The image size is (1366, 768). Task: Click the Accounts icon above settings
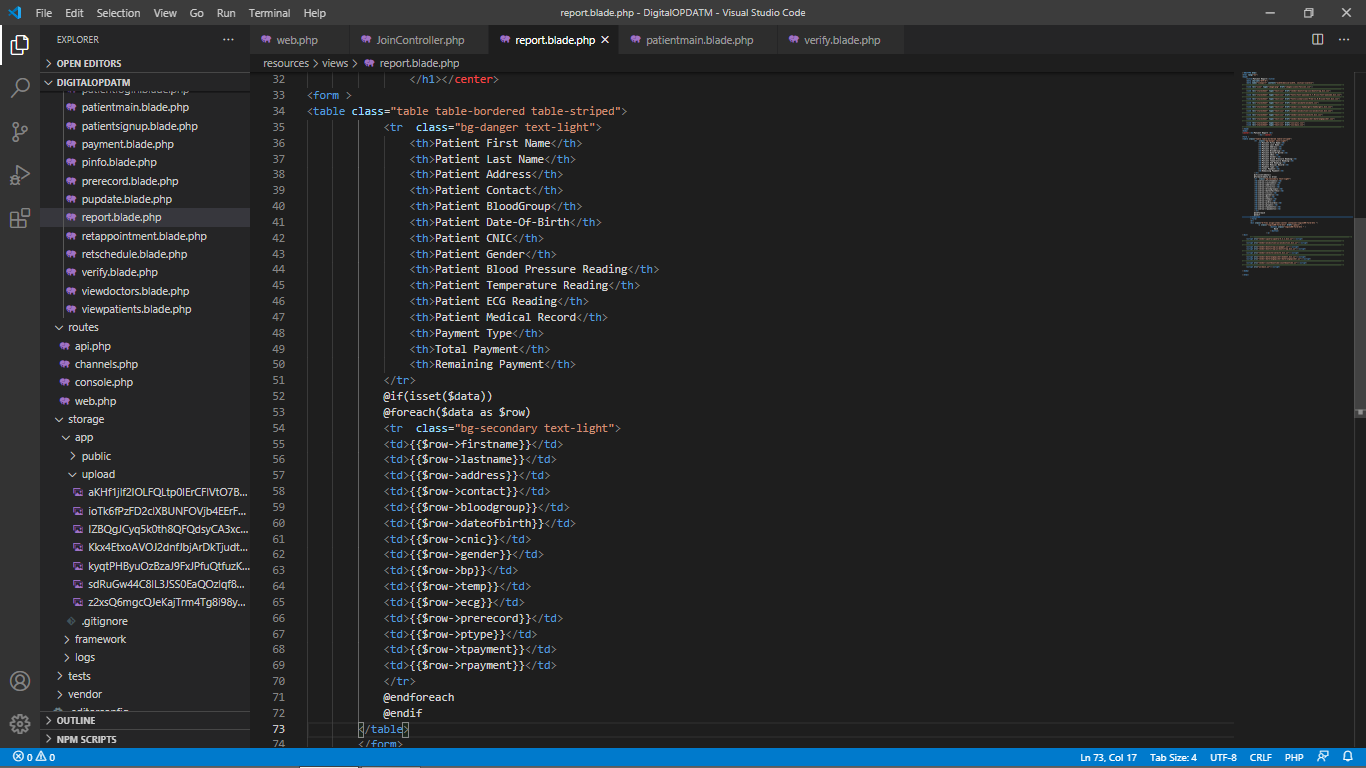pos(20,681)
